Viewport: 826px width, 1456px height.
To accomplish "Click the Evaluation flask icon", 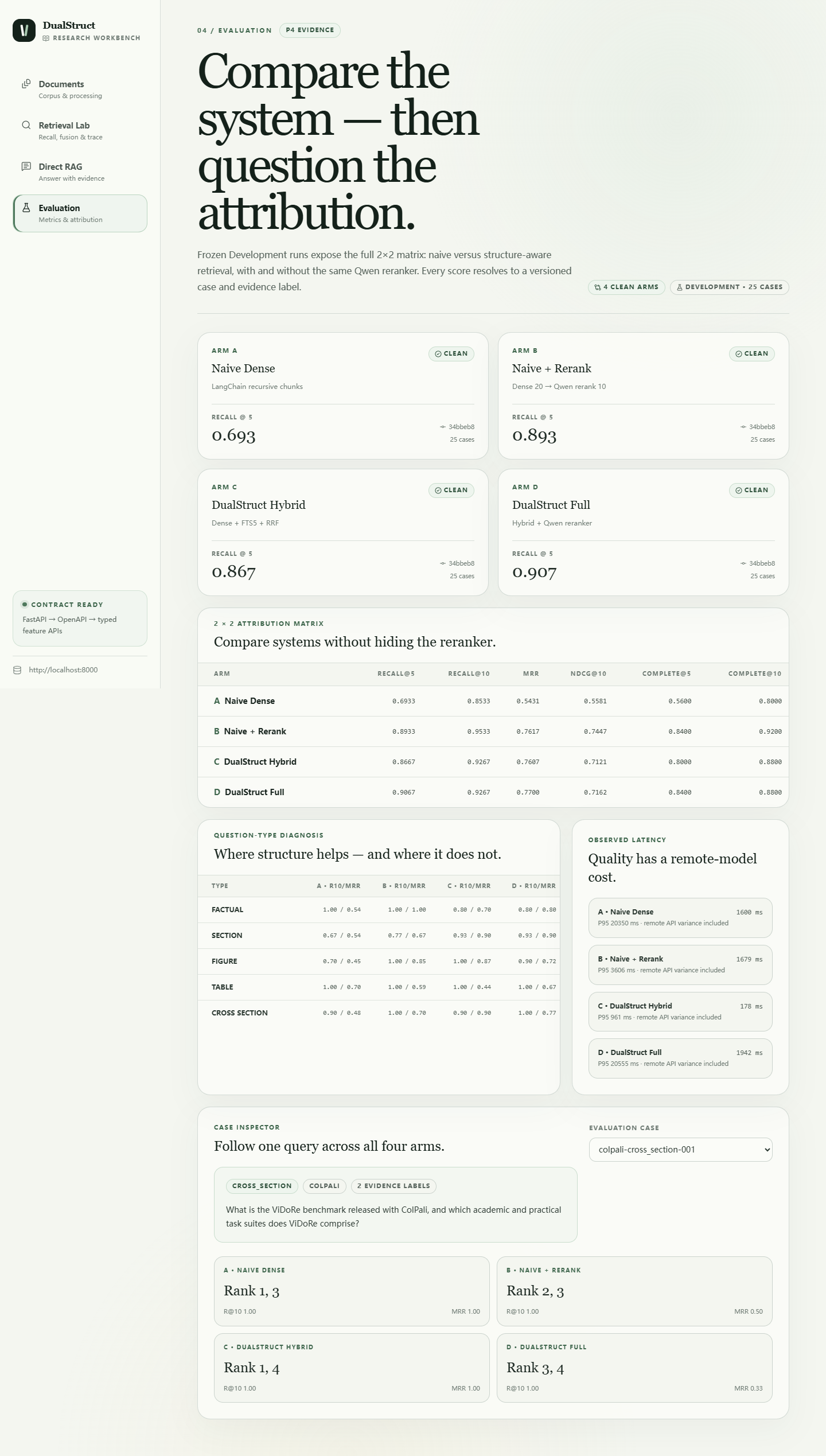I will point(26,208).
